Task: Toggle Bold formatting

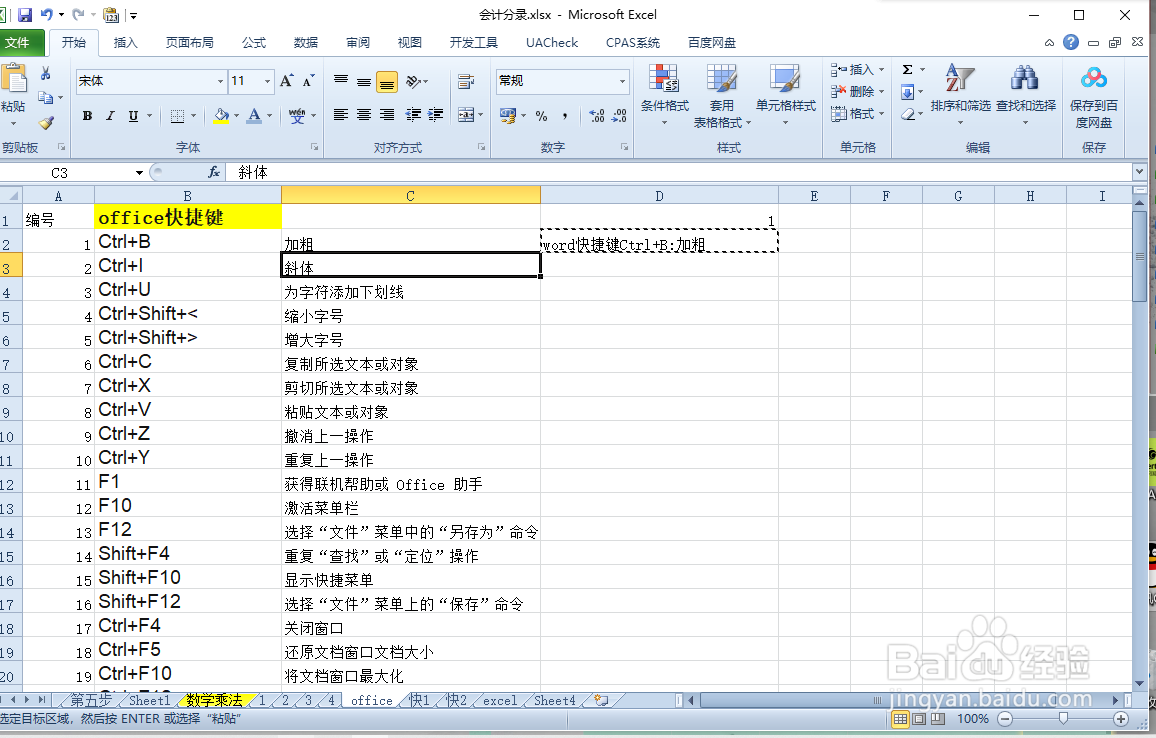Action: (x=88, y=116)
